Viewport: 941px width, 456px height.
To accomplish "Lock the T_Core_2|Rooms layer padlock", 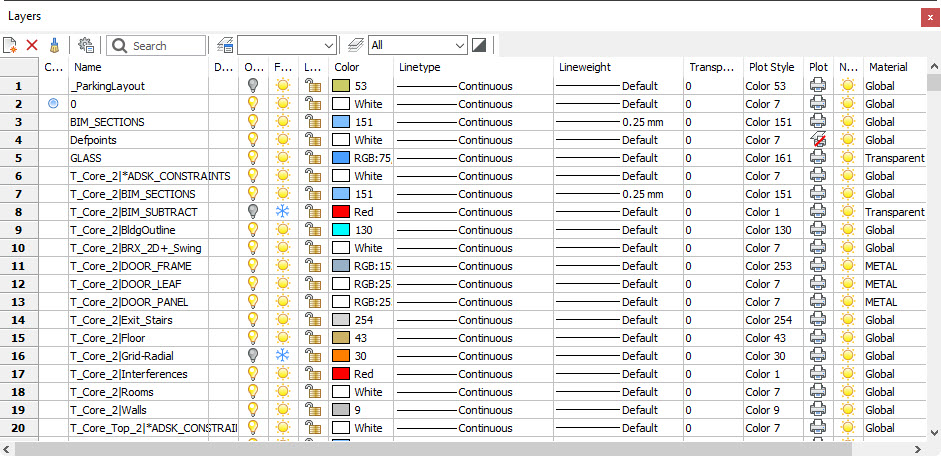I will (313, 392).
